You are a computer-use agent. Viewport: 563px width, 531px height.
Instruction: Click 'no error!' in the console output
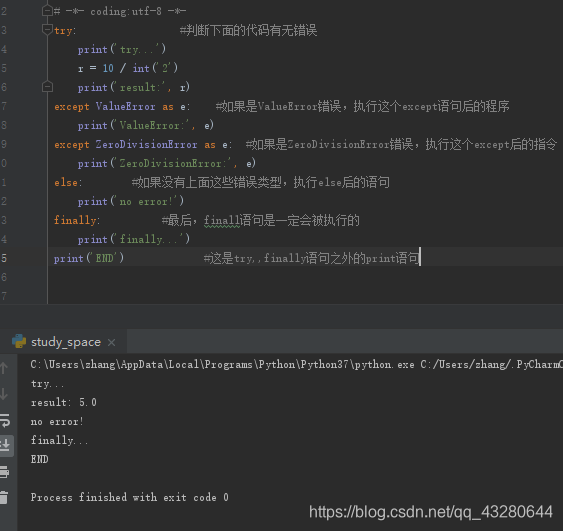pyautogui.click(x=57, y=421)
